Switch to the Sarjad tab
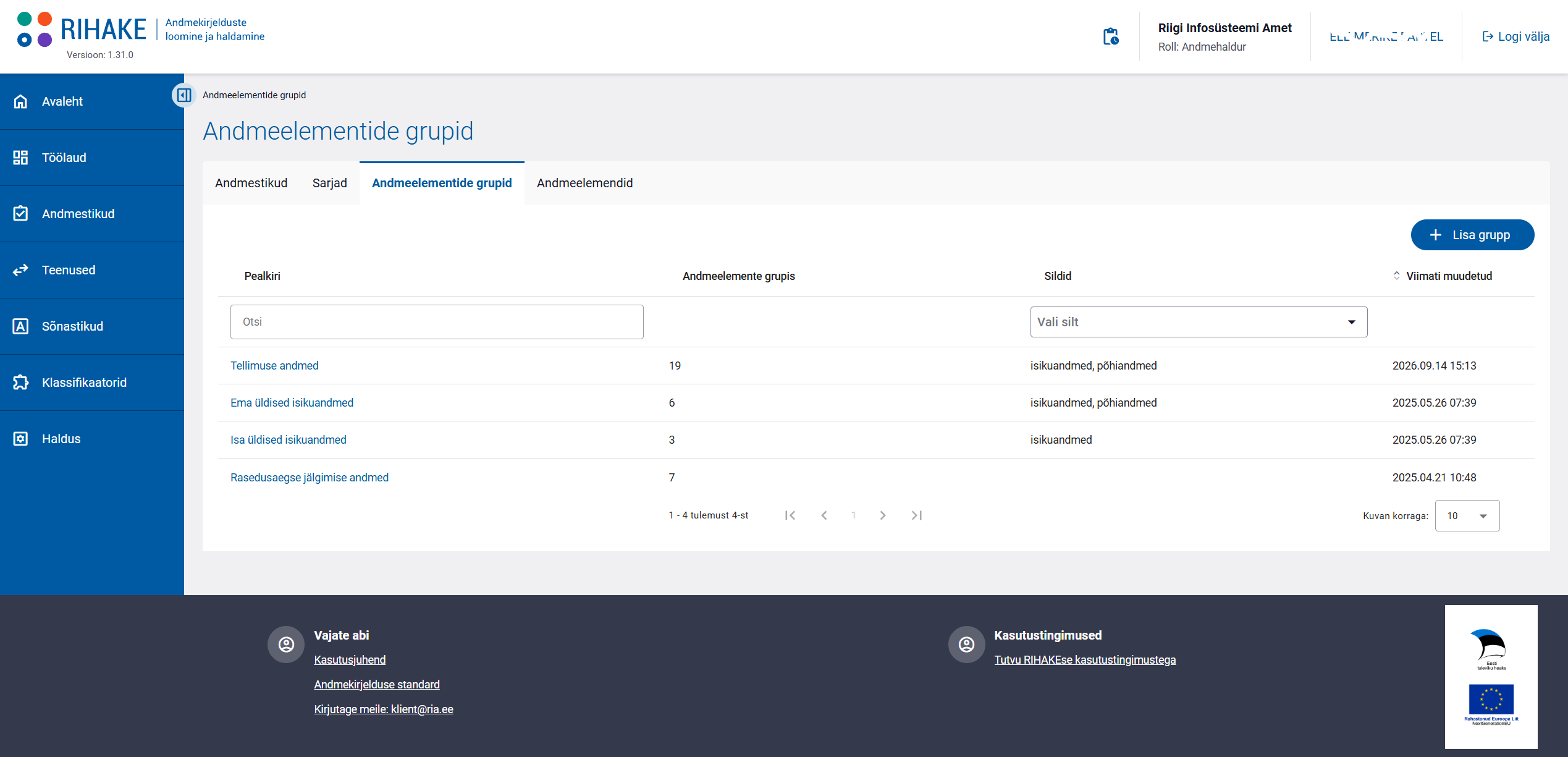 click(329, 183)
